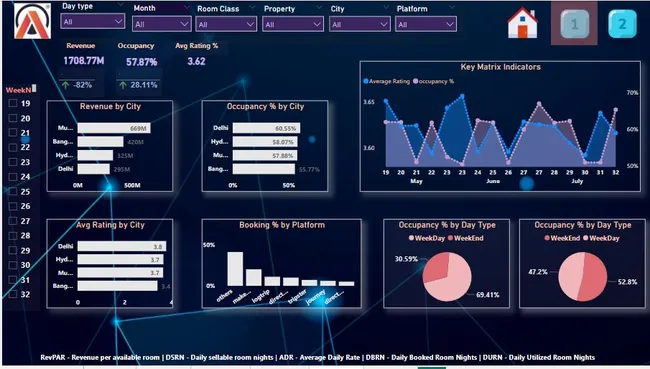The height and width of the screenshot is (369, 650).
Task: Click the occupancy up-arrow indicator
Action: click(123, 85)
